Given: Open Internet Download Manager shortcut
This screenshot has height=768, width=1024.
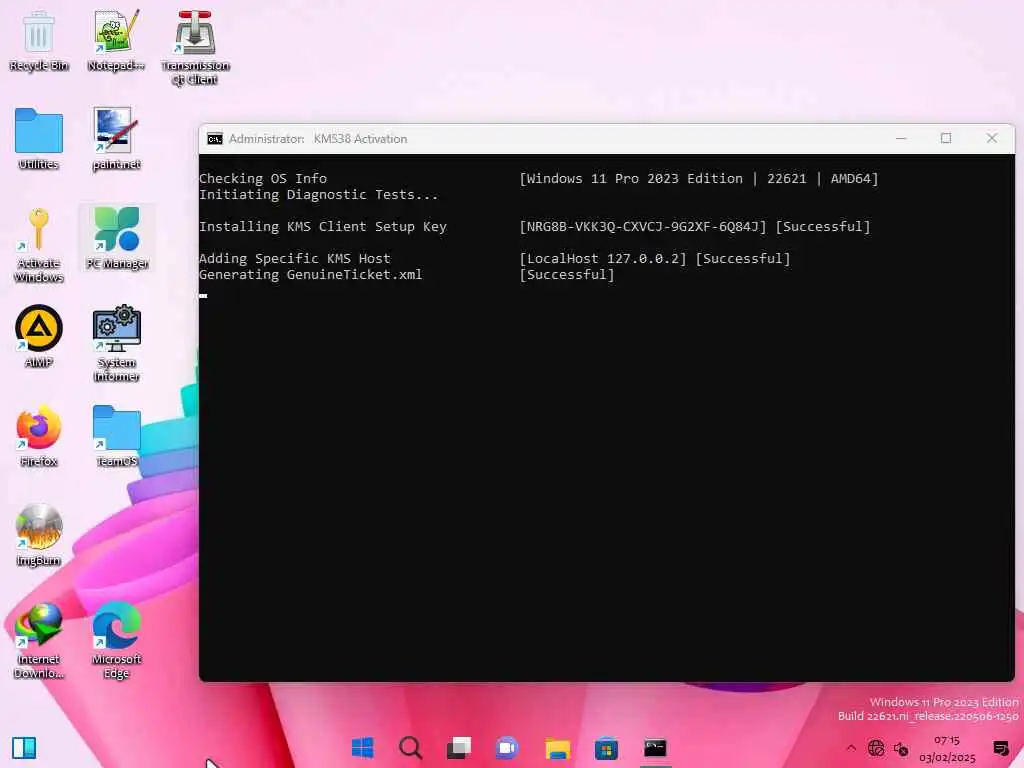Looking at the screenshot, I should coord(39,640).
